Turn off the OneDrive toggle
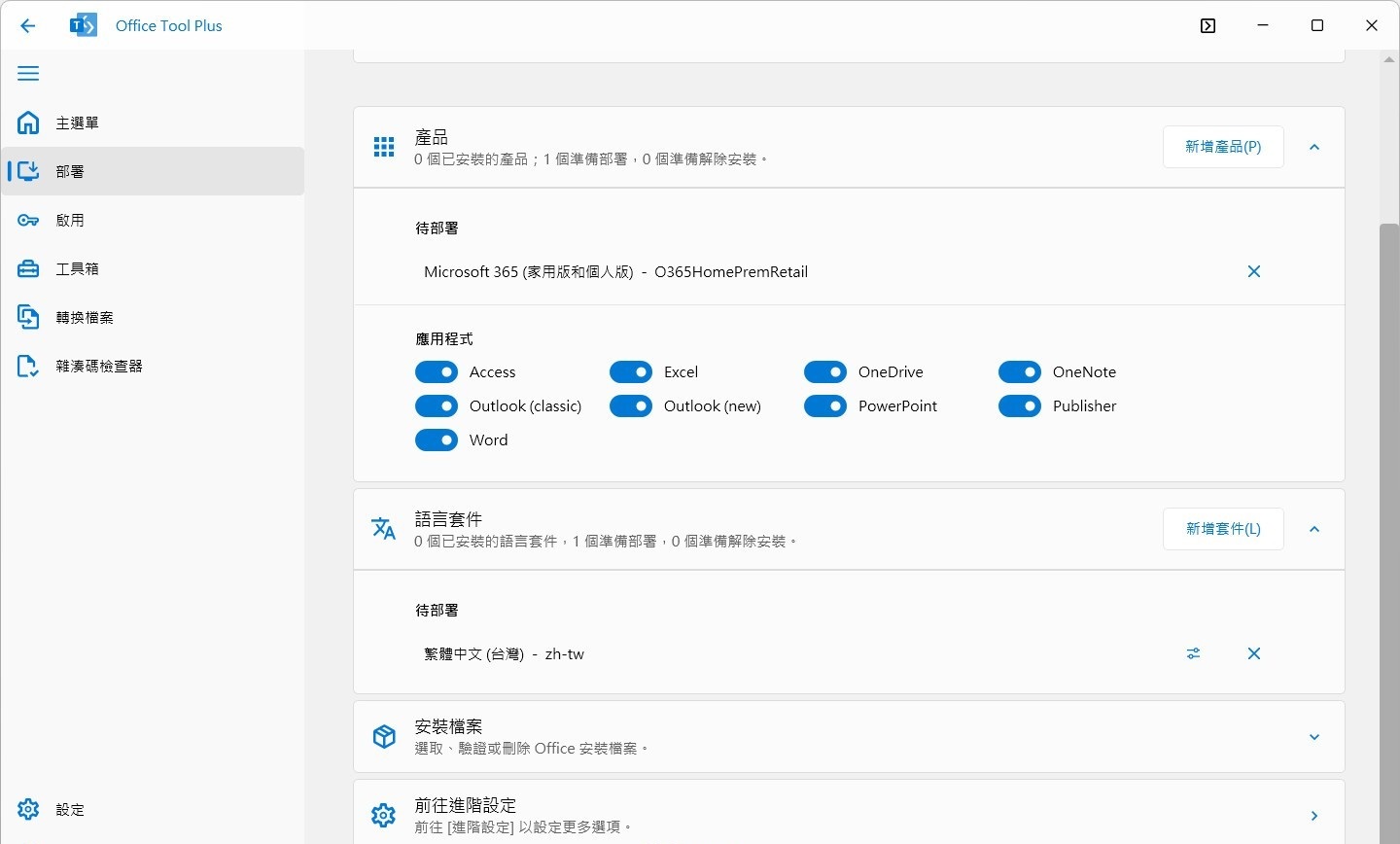 (x=825, y=372)
